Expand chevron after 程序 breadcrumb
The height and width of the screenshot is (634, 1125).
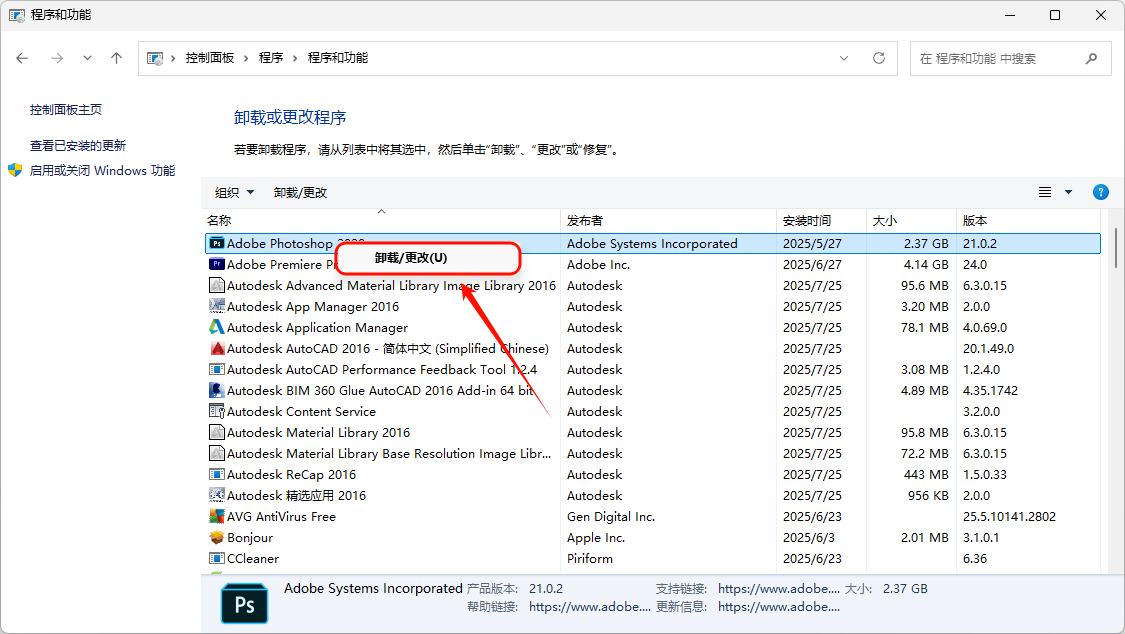(x=295, y=58)
